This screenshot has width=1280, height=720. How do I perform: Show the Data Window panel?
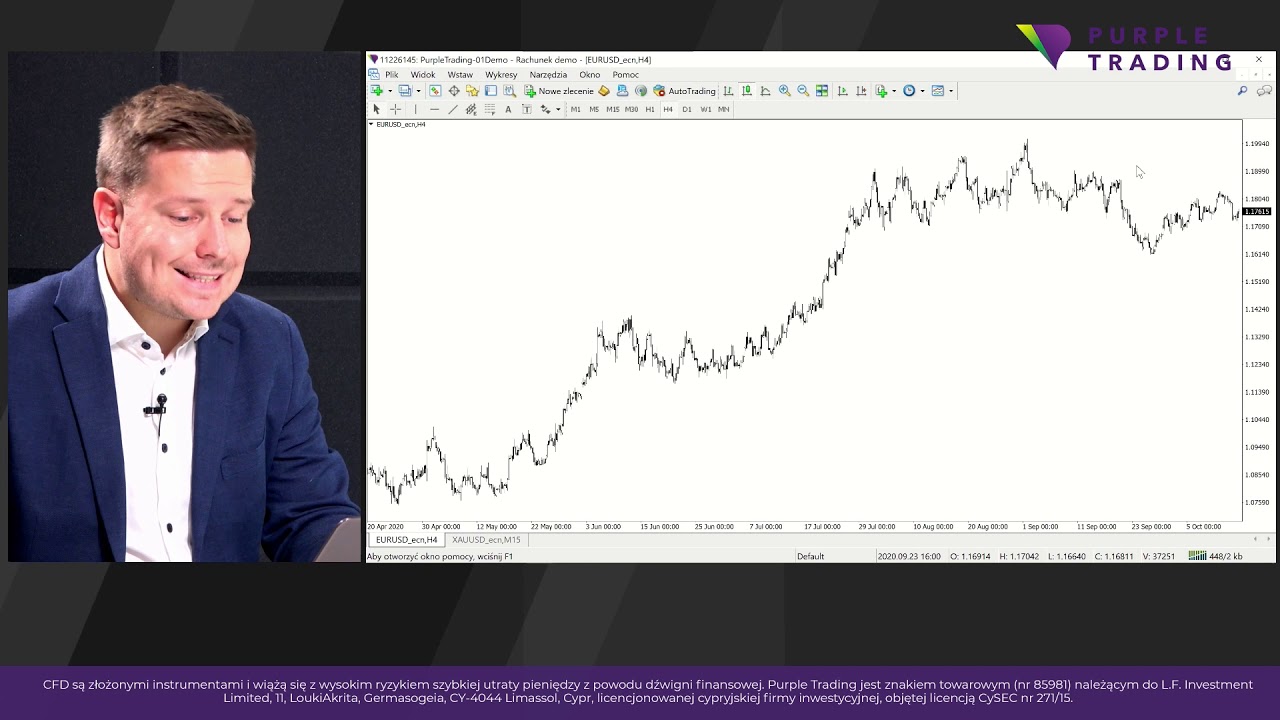point(454,91)
